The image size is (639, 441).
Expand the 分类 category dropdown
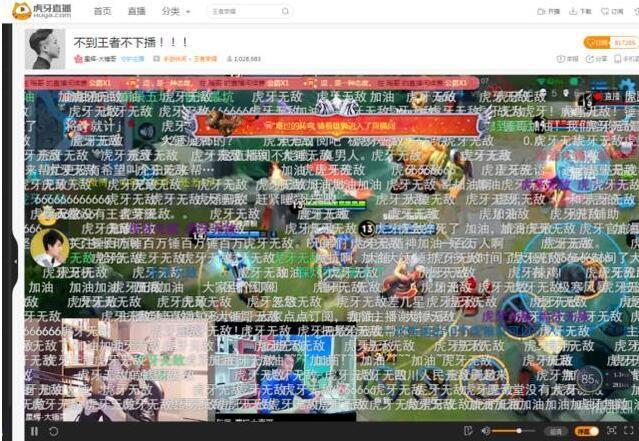tap(174, 12)
